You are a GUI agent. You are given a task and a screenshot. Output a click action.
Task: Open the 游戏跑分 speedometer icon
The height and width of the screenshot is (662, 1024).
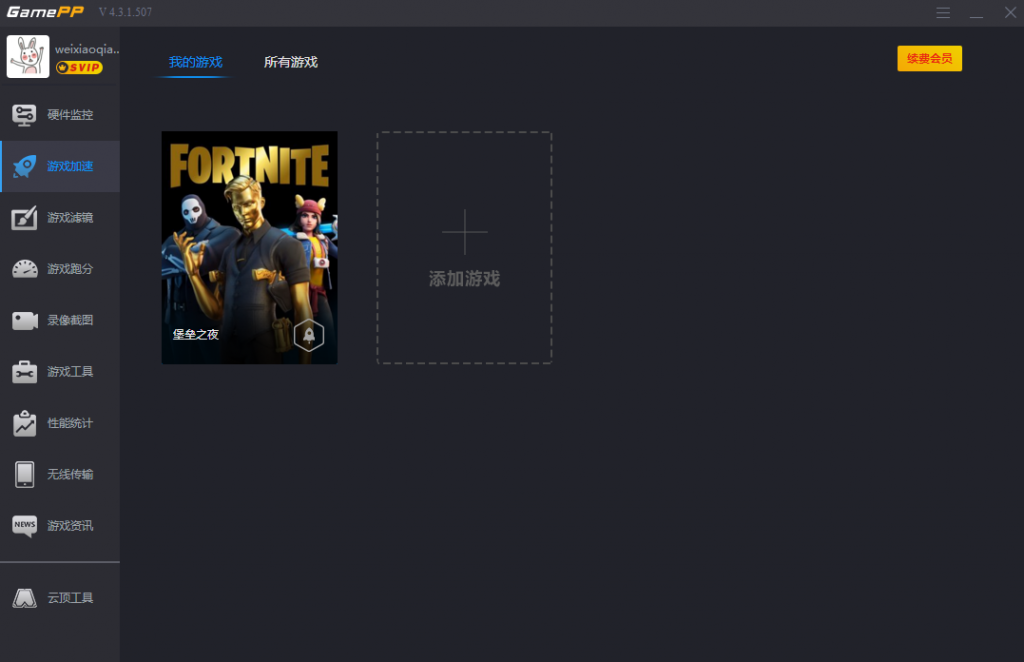[x=24, y=269]
